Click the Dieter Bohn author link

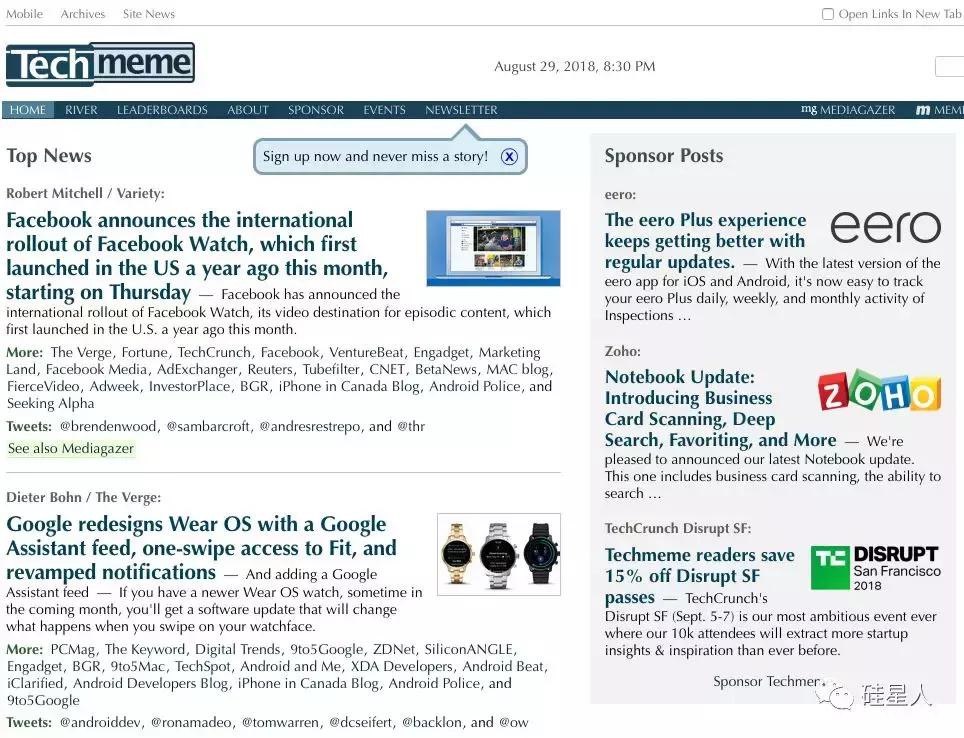[44, 497]
